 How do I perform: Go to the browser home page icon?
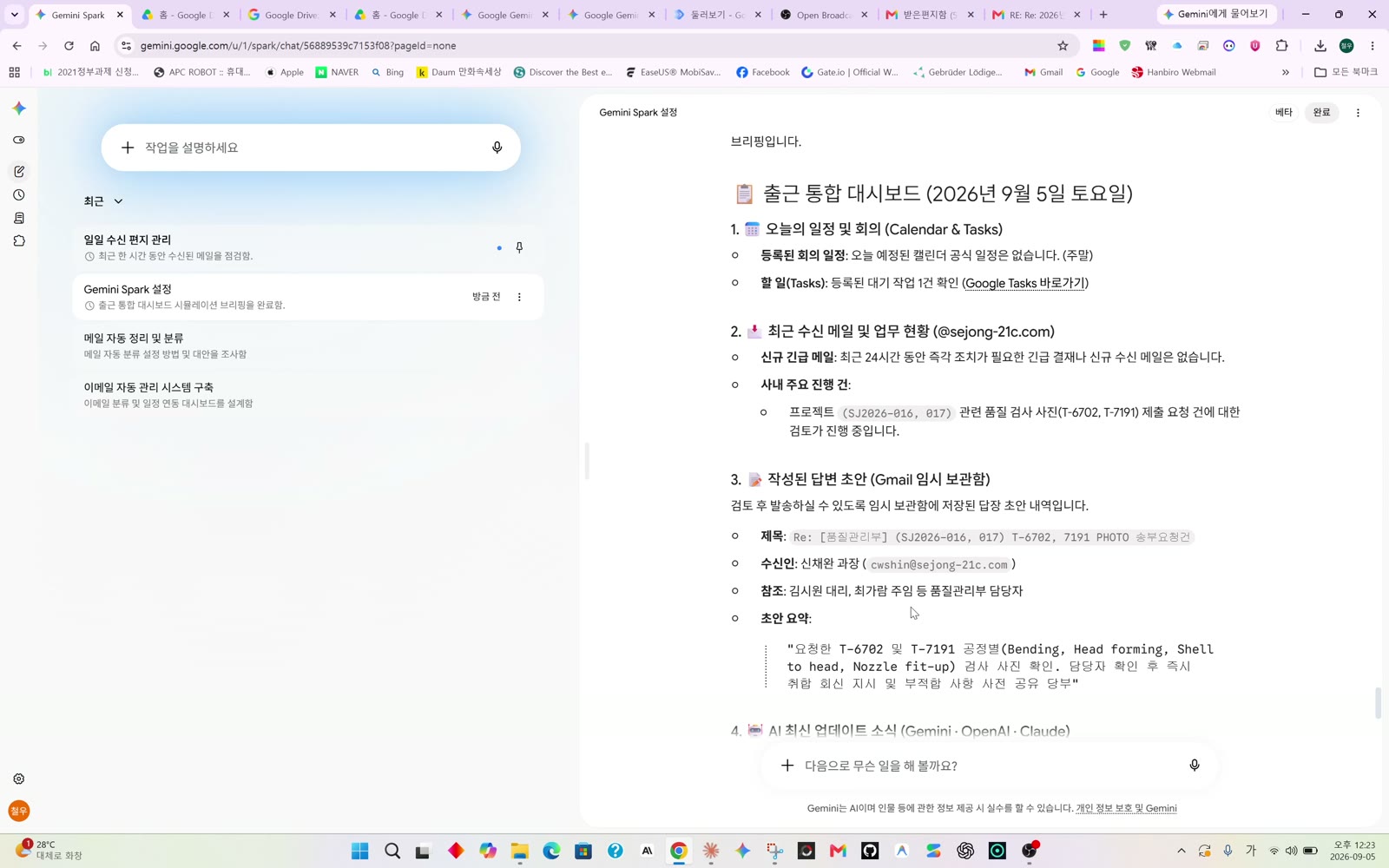95,46
